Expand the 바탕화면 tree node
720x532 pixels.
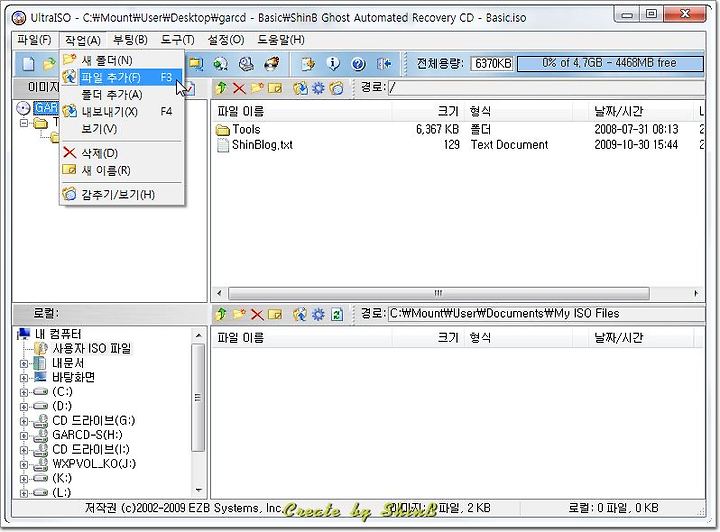(x=24, y=378)
